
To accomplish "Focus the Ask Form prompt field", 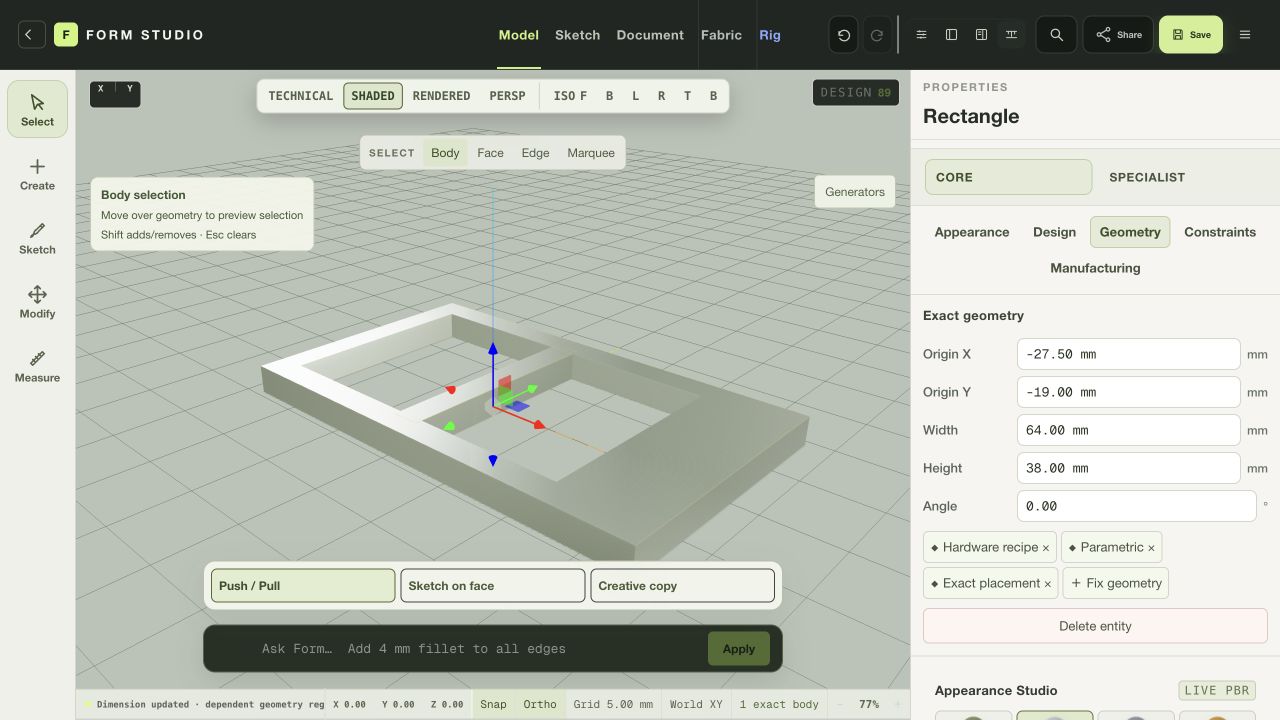I will click(x=476, y=649).
